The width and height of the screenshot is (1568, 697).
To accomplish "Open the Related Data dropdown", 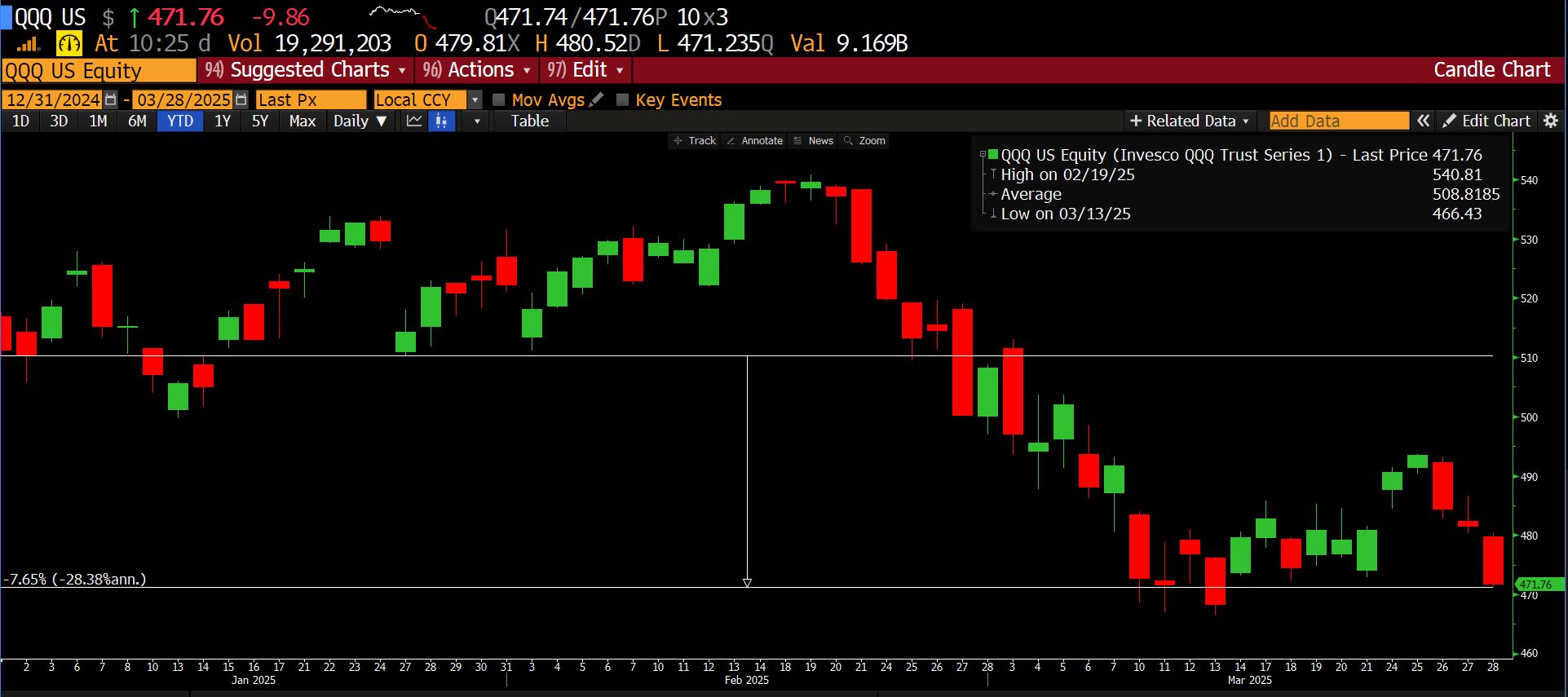I will [1188, 121].
